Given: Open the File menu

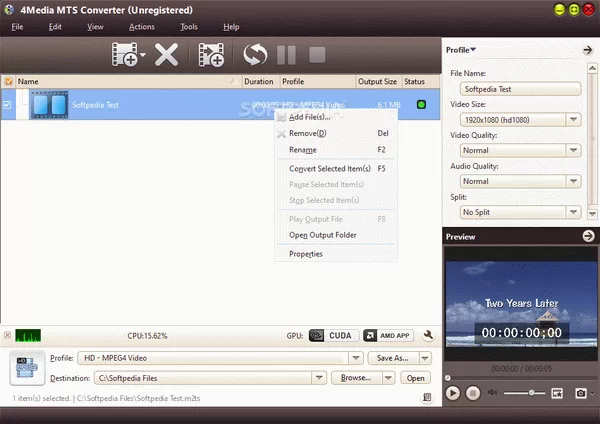Looking at the screenshot, I should 17,27.
